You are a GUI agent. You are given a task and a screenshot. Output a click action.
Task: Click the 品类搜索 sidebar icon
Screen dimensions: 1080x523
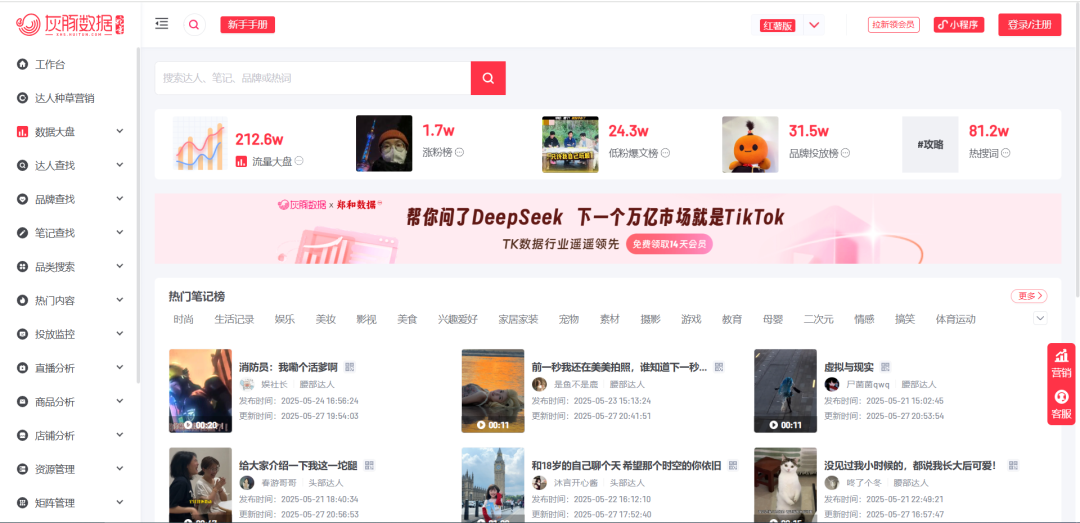tap(22, 267)
